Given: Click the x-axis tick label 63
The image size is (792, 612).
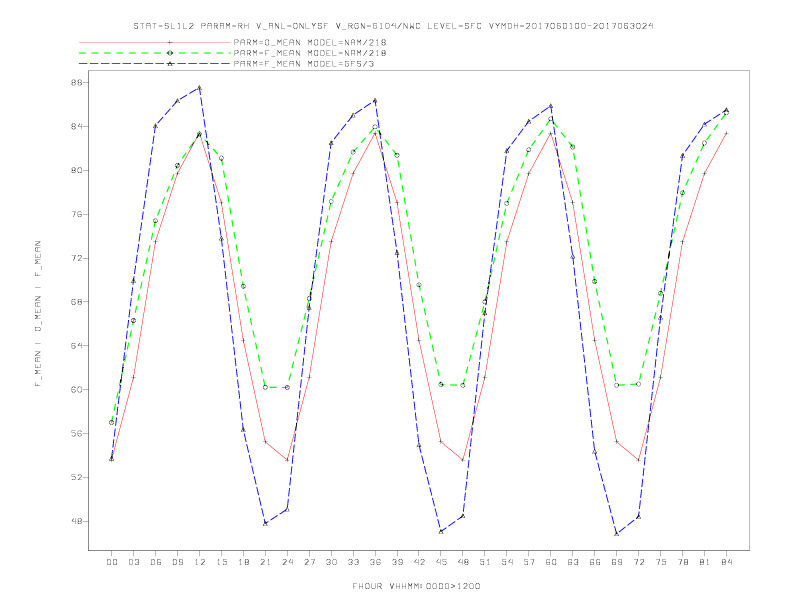Looking at the screenshot, I should (x=573, y=562).
